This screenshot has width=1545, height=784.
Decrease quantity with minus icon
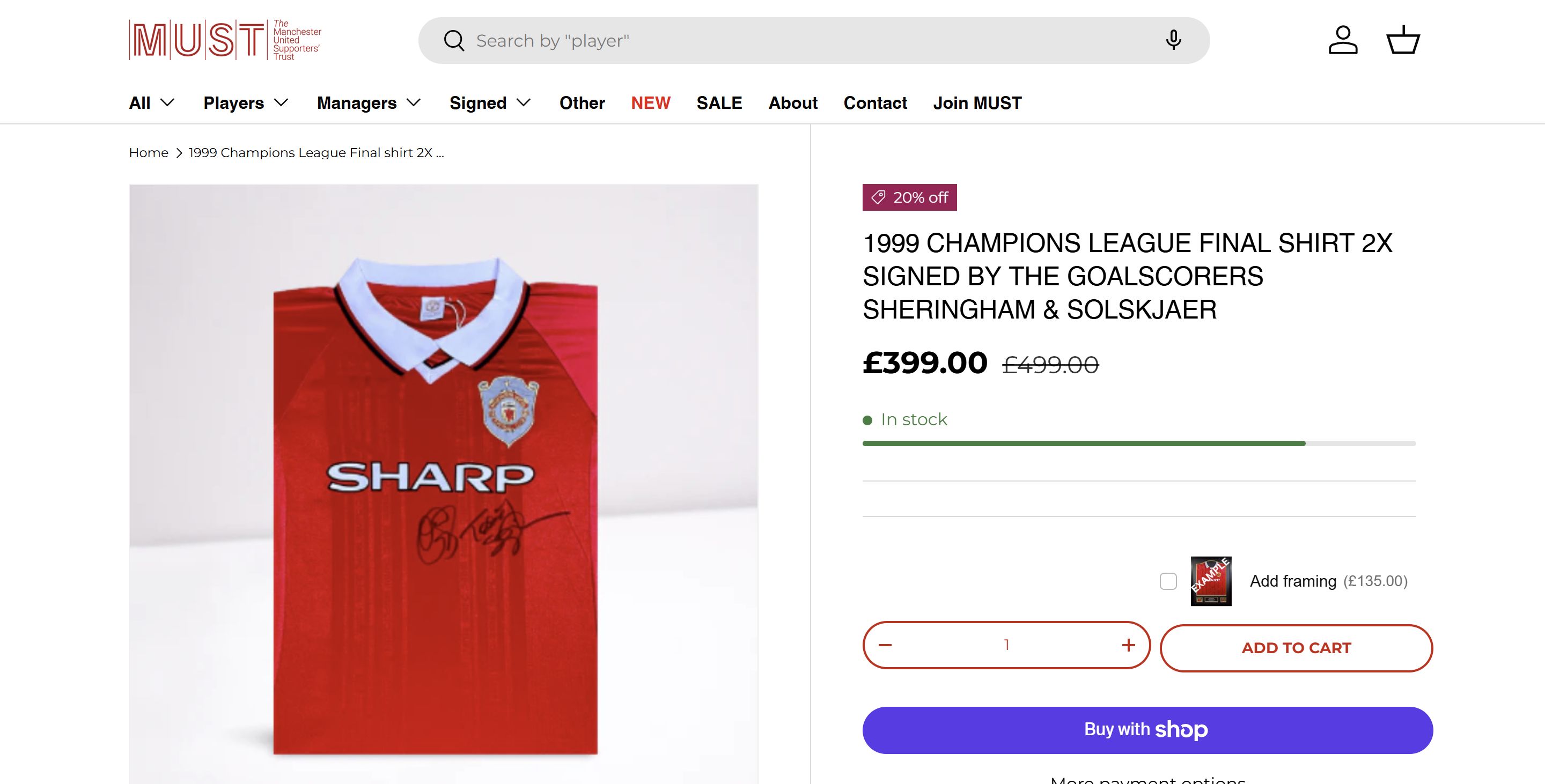(x=885, y=645)
